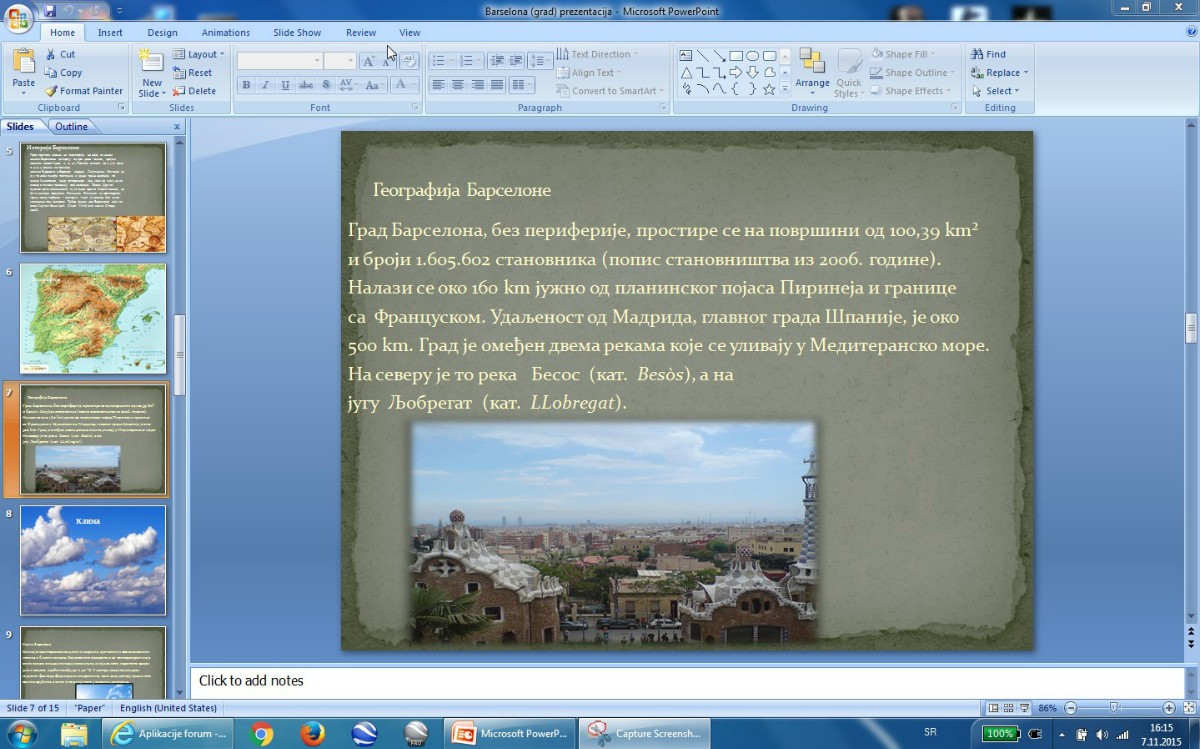Open the Animations ribbon tab
This screenshot has width=1200, height=749.
(225, 33)
